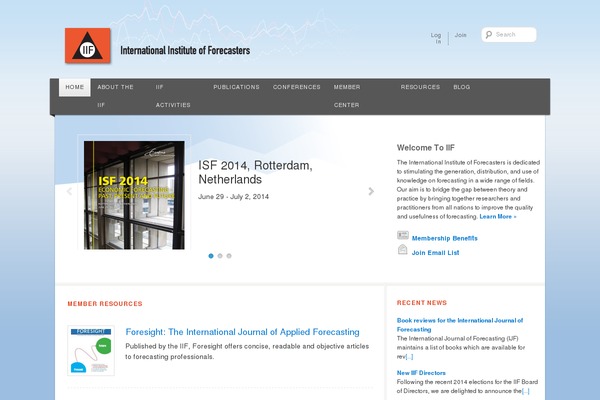This screenshot has width=600, height=400.
Task: Click the Join Email List envelope icon
Action: (403, 250)
